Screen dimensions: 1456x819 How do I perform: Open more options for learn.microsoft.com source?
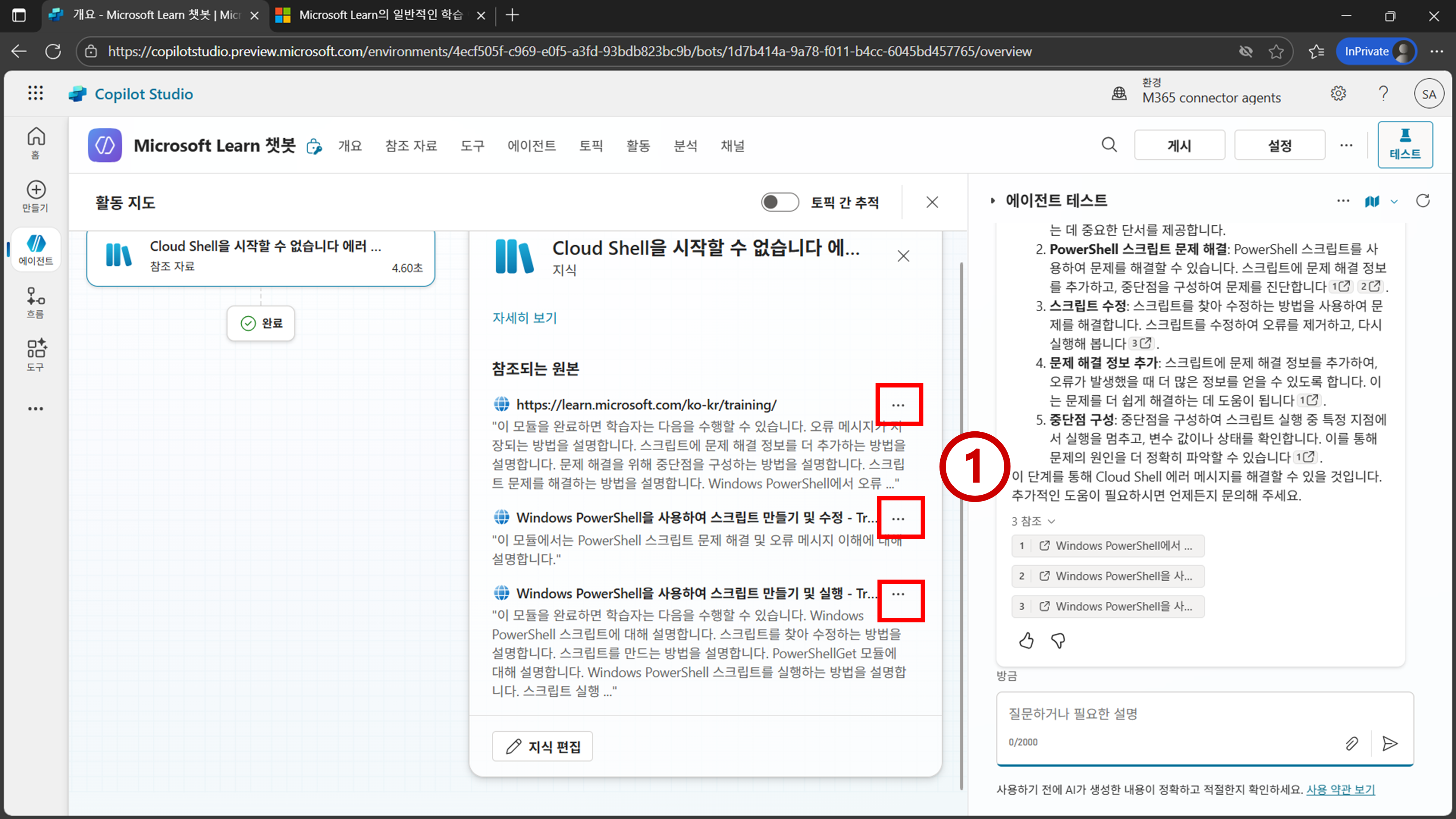click(898, 405)
